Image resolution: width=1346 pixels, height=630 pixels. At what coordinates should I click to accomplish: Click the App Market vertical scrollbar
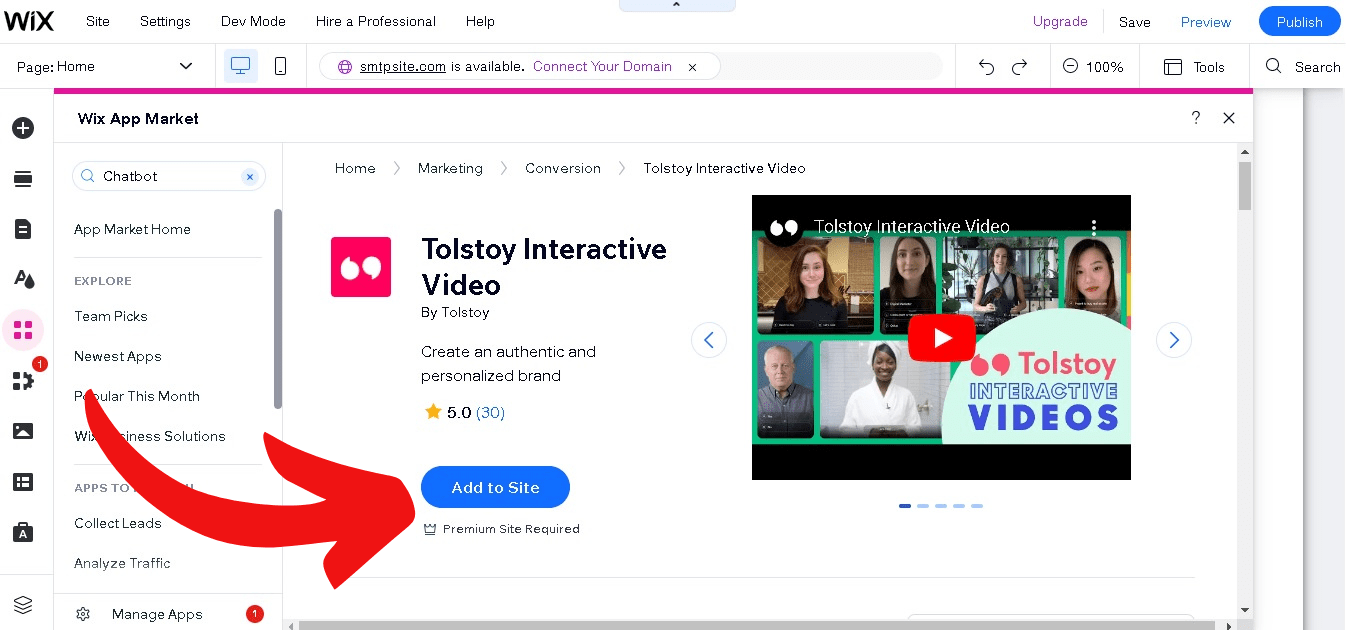[x=1245, y=186]
